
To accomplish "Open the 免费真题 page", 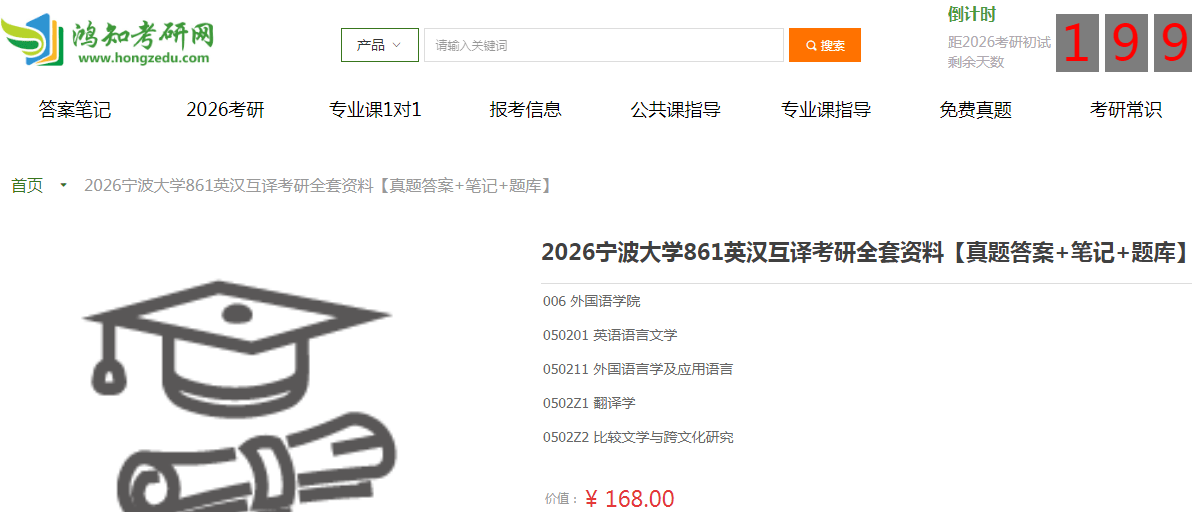I will (x=975, y=110).
